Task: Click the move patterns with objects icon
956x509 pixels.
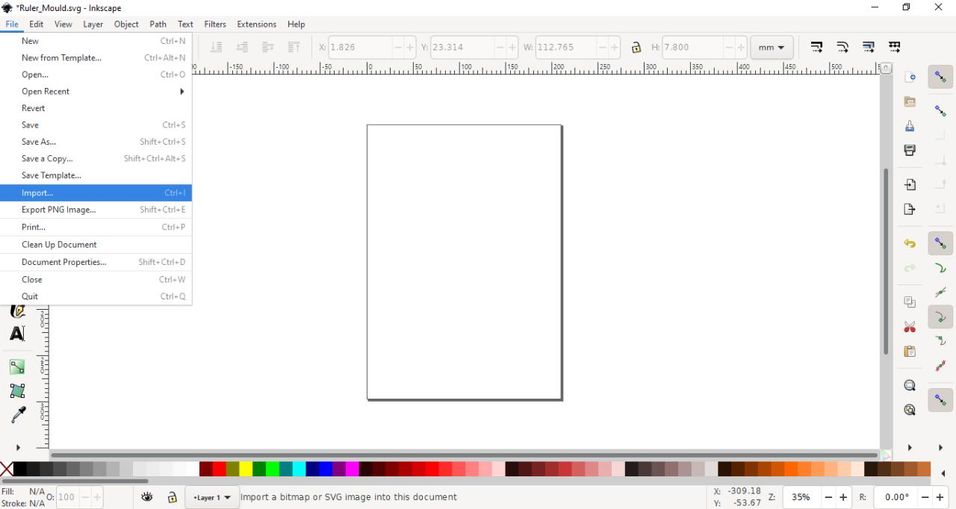Action: (894, 47)
